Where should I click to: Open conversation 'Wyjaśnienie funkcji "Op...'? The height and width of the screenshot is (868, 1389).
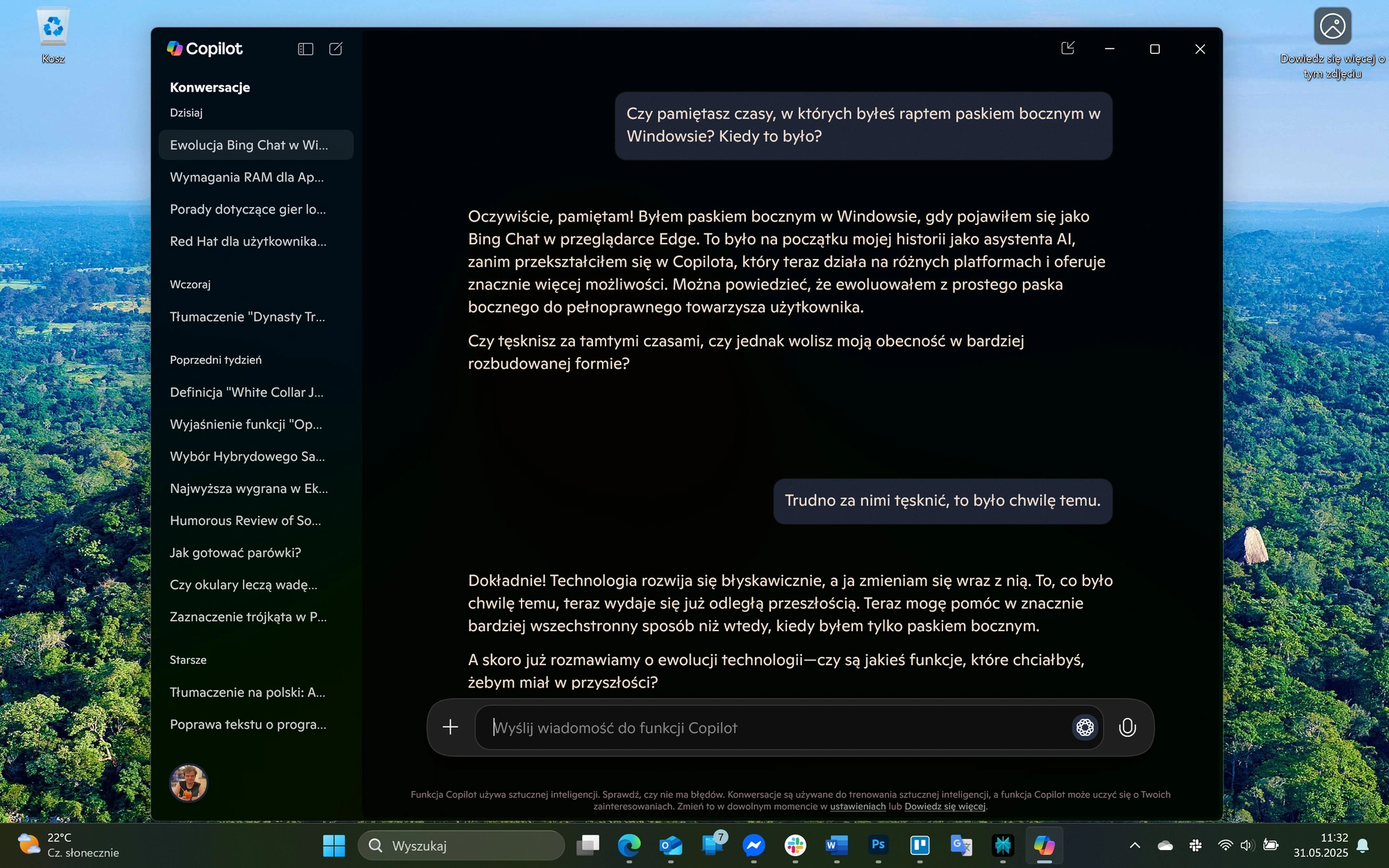click(256, 424)
